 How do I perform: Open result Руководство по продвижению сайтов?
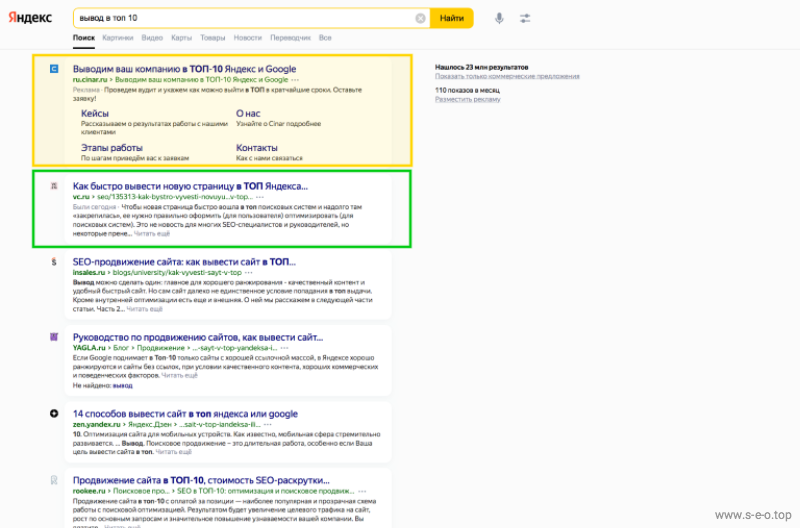(x=198, y=337)
